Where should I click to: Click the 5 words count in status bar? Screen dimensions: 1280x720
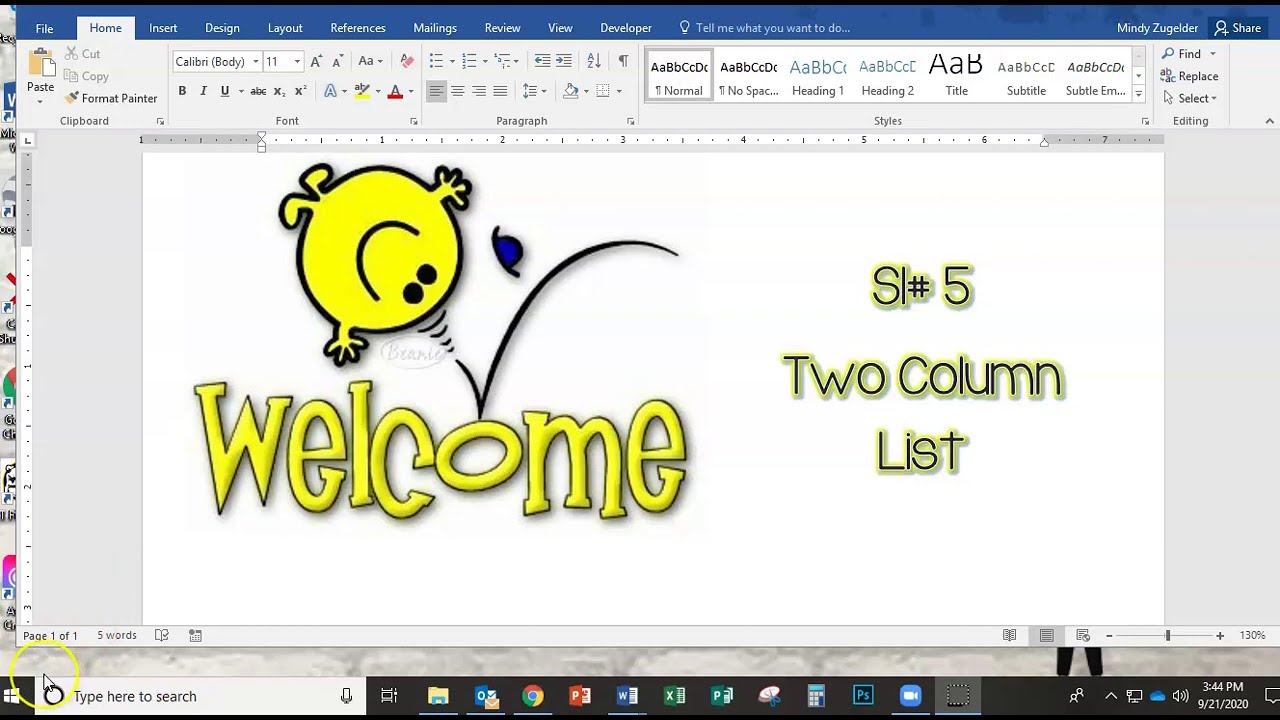point(116,636)
